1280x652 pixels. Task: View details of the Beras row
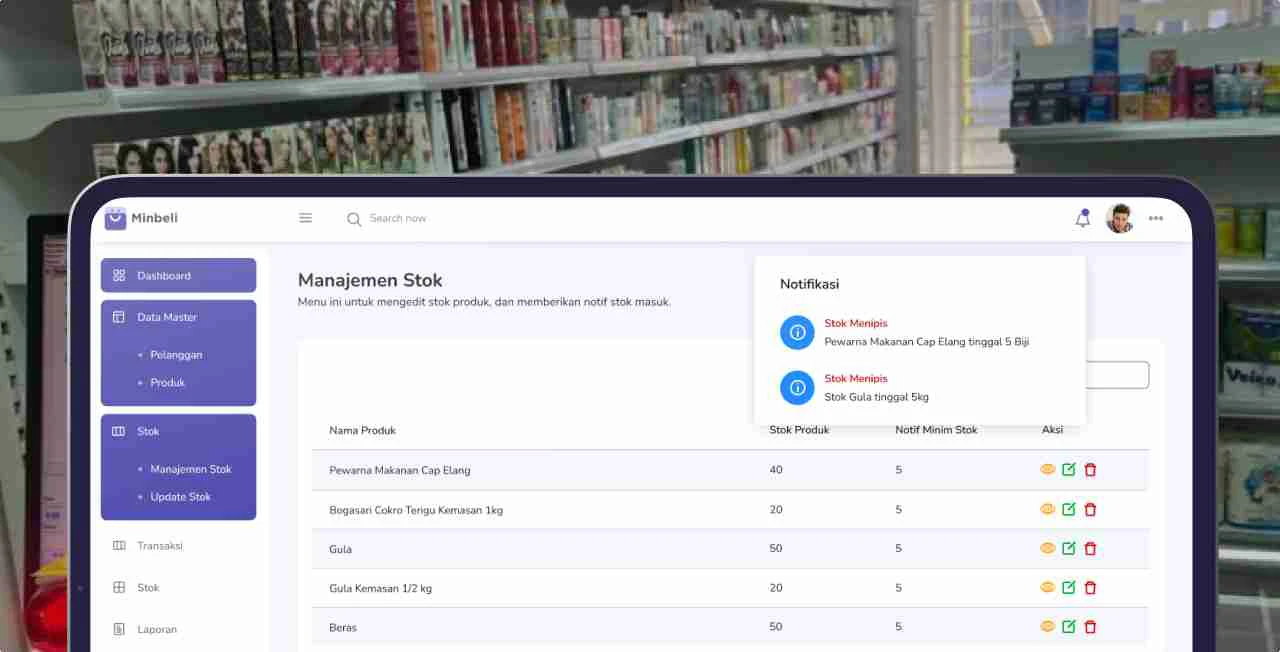(1048, 626)
